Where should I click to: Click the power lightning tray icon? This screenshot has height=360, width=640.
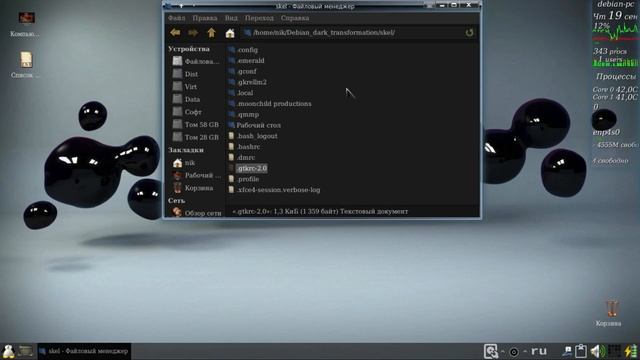pyautogui.click(x=631, y=351)
